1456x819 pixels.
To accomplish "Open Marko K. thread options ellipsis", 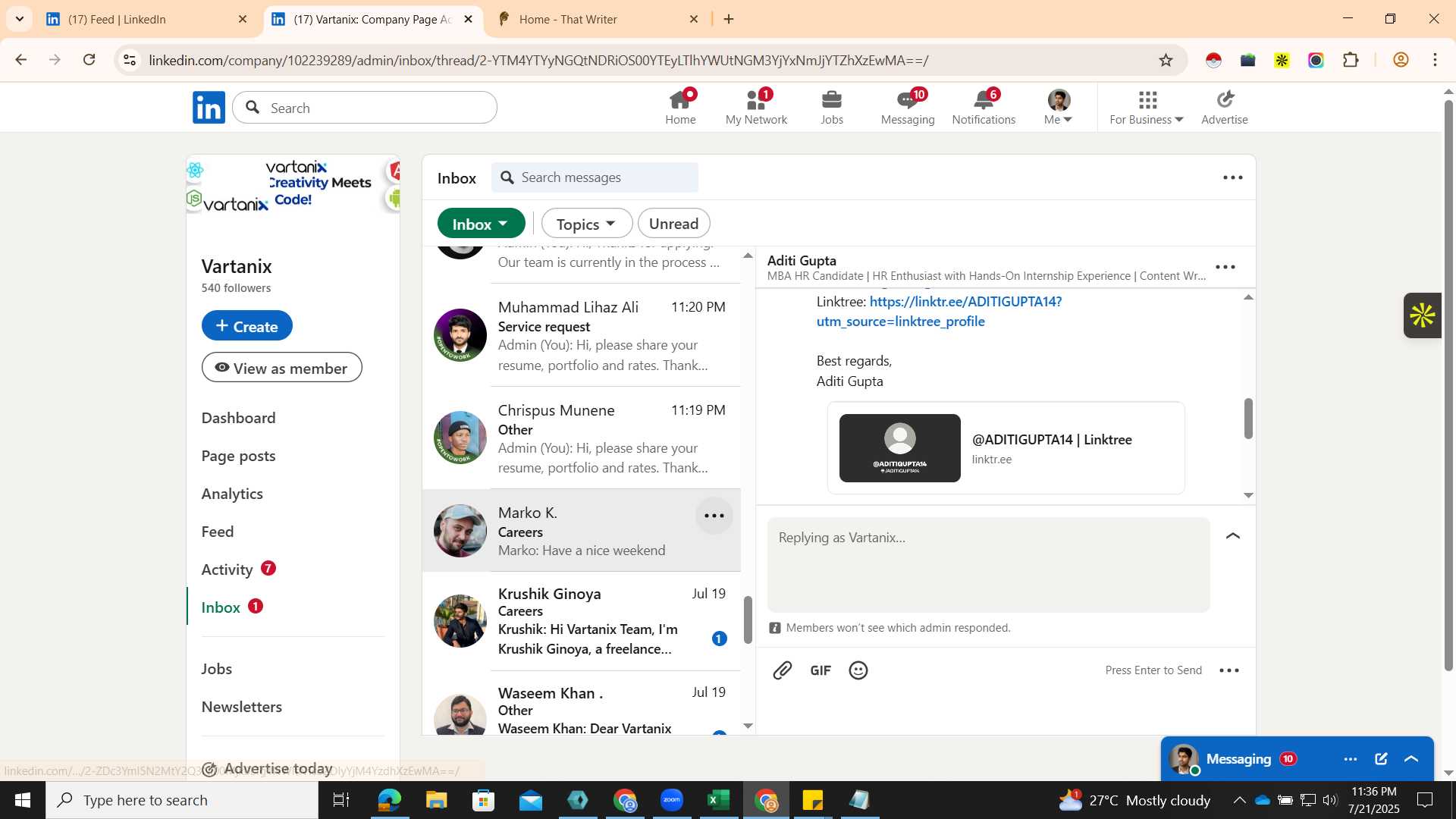I will 714,516.
